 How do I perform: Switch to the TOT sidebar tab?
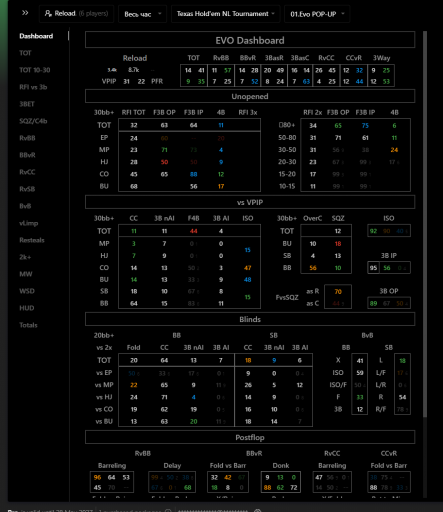(x=25, y=53)
